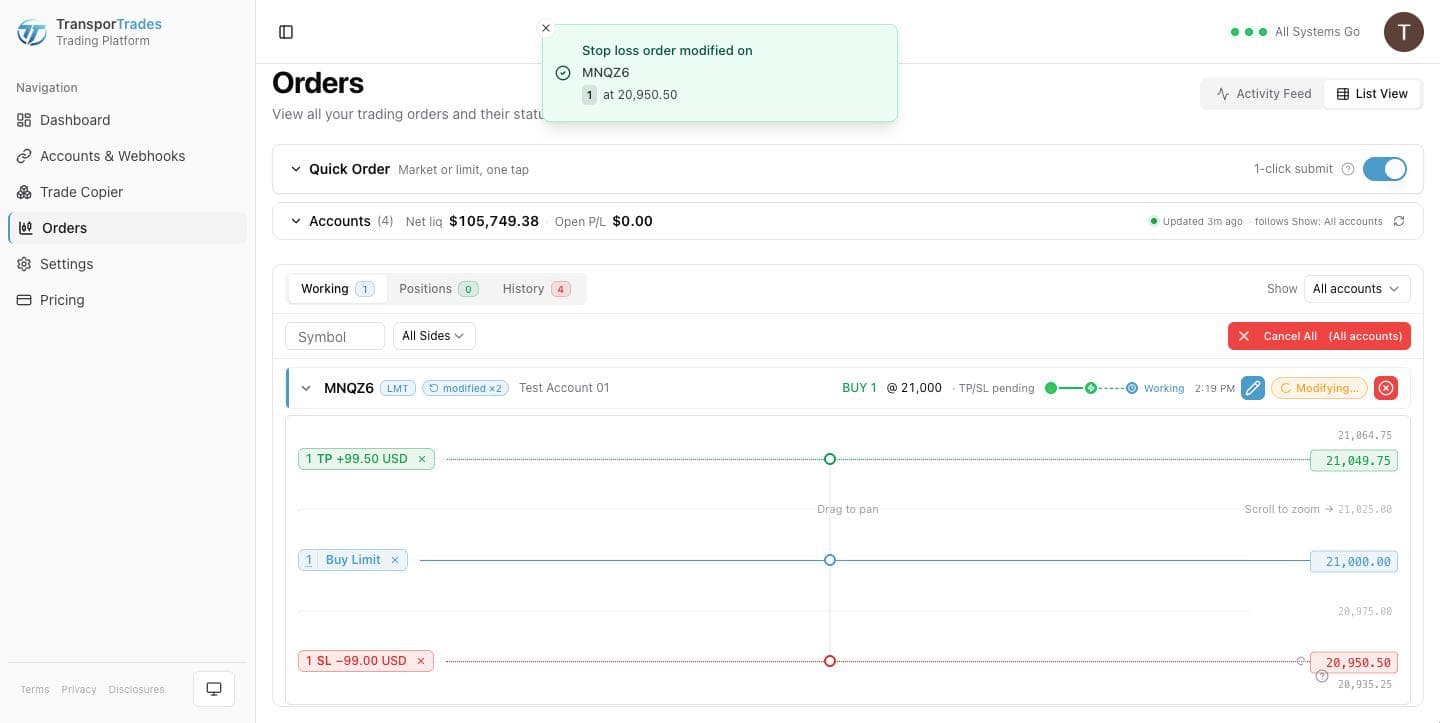Collapse the MNQZ6 order row

tap(306, 388)
